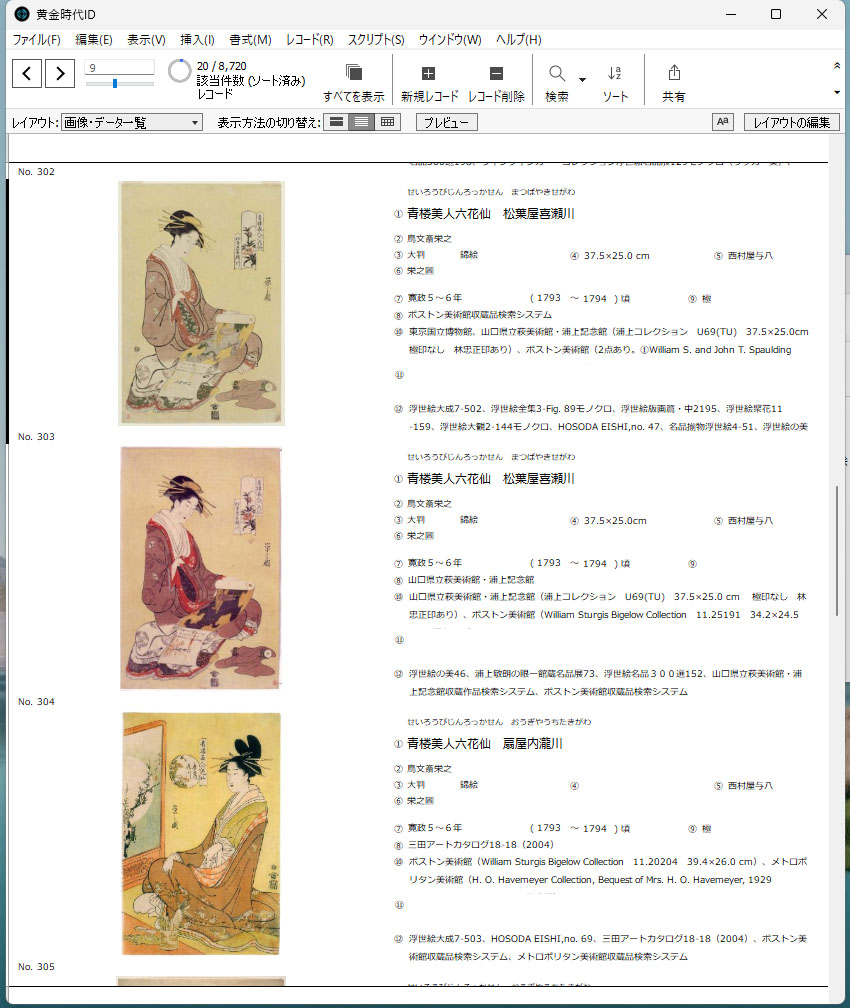Open the 挿入(I) menu
The width and height of the screenshot is (850, 1008).
coord(197,40)
